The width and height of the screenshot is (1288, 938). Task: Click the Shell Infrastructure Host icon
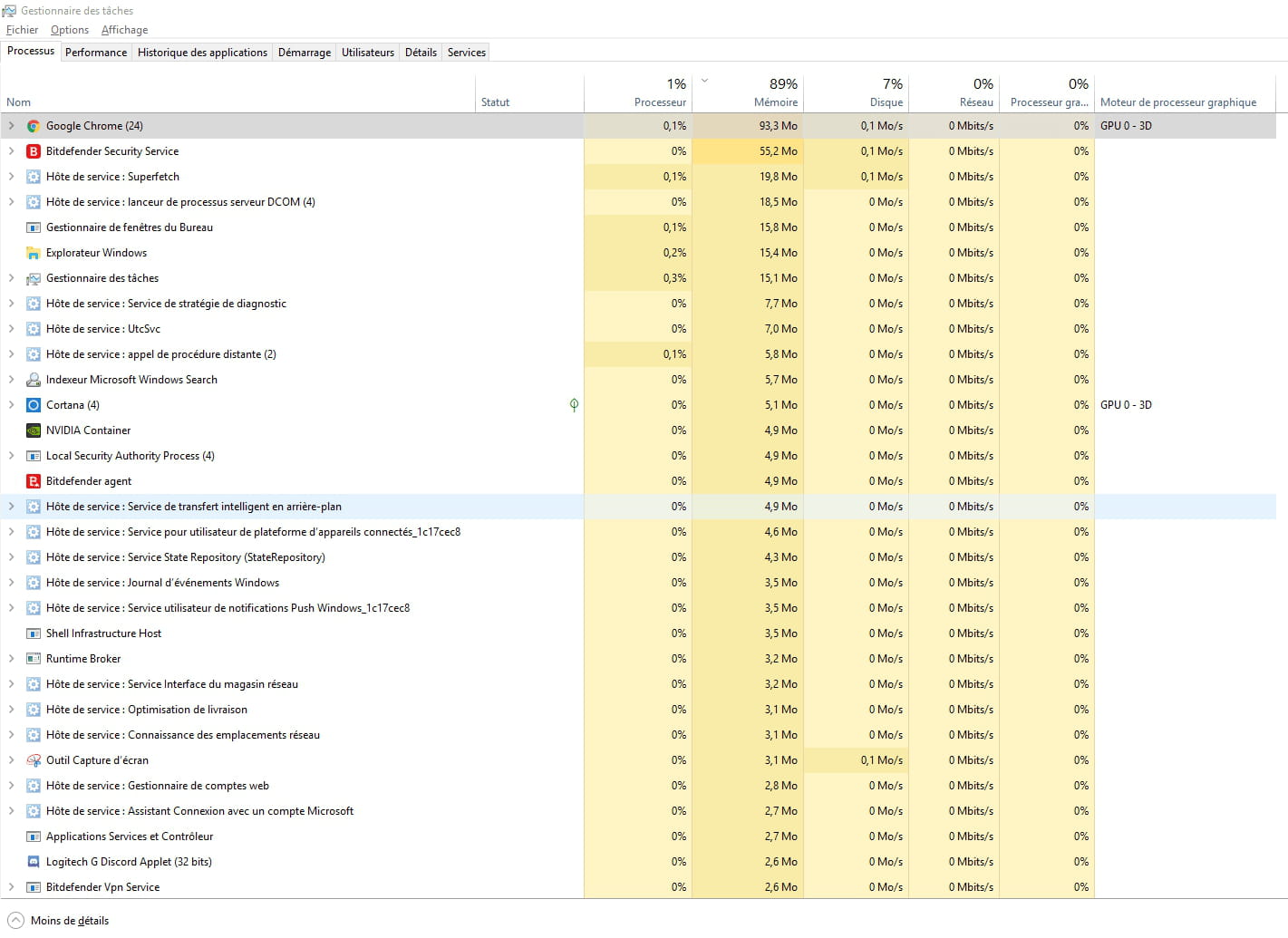(34, 633)
